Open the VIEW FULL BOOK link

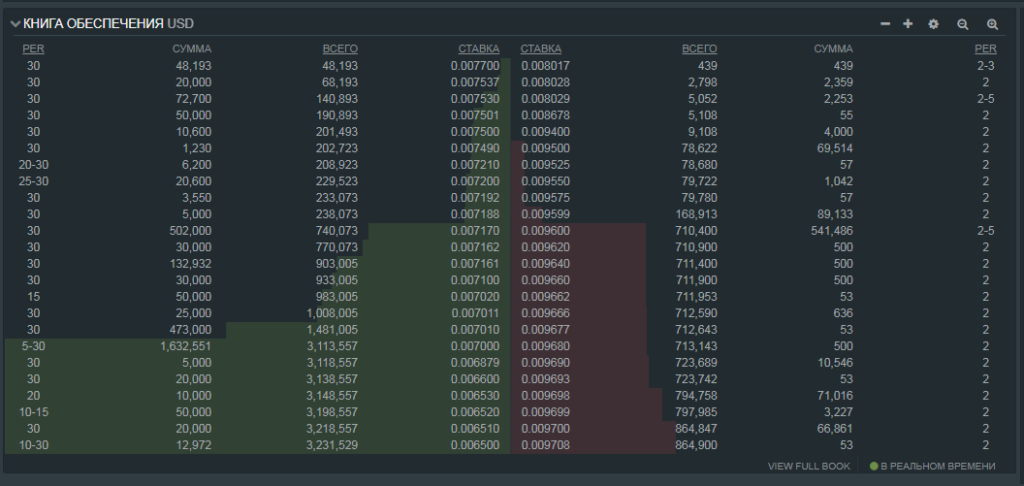click(809, 466)
